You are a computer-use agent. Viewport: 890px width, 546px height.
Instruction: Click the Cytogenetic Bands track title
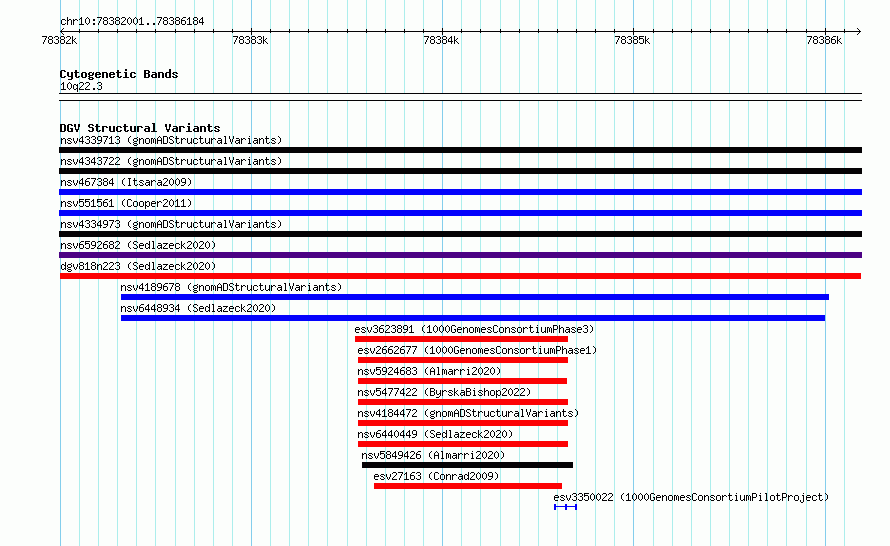[x=119, y=74]
